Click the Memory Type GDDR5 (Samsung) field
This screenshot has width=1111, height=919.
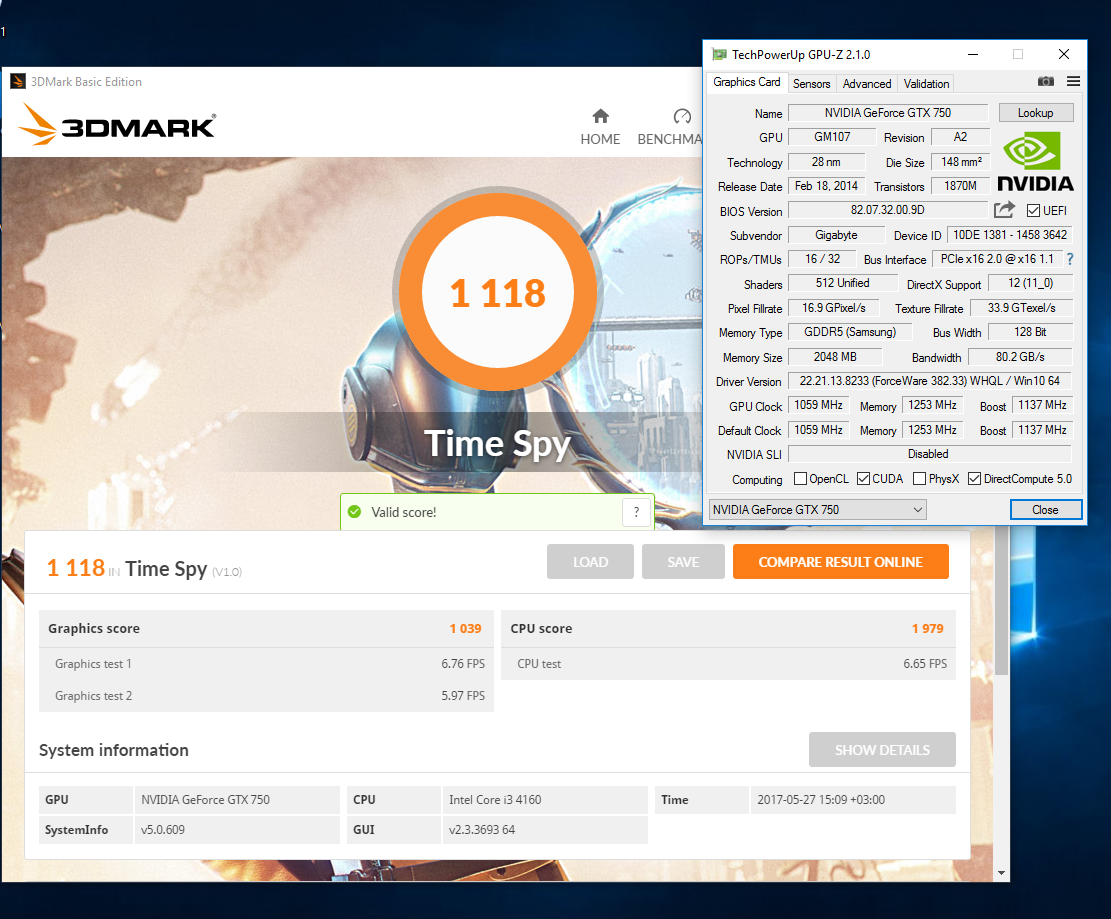coord(850,332)
